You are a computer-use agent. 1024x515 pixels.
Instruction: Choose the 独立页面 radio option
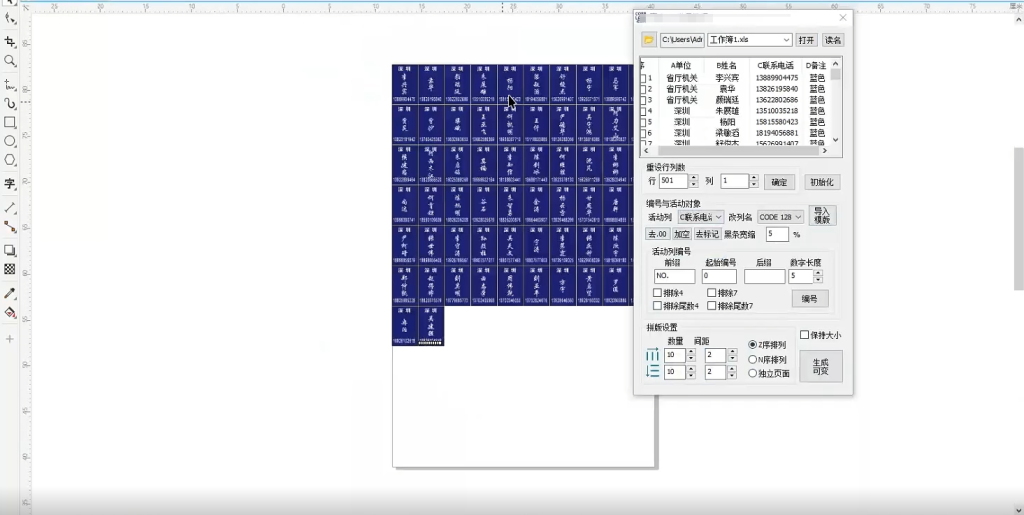[753, 373]
